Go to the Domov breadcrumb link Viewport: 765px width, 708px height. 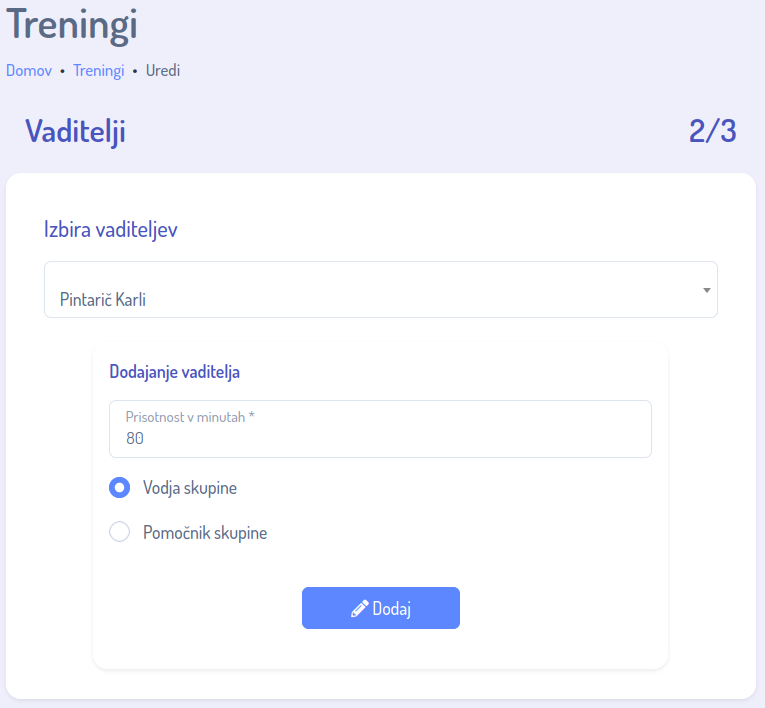[29, 71]
